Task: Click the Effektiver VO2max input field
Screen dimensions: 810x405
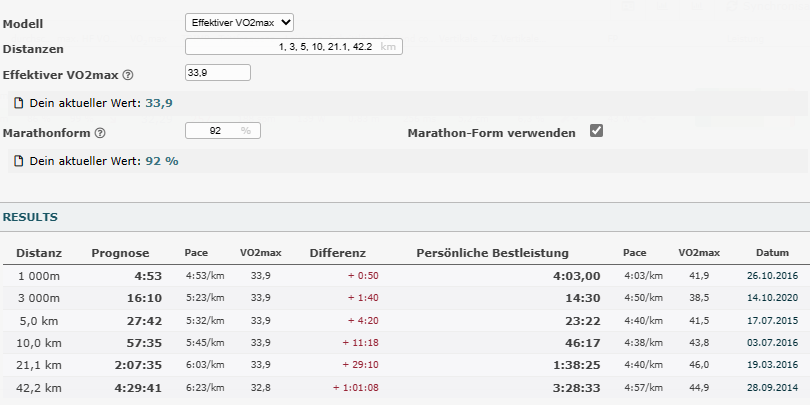Action: [x=217, y=72]
